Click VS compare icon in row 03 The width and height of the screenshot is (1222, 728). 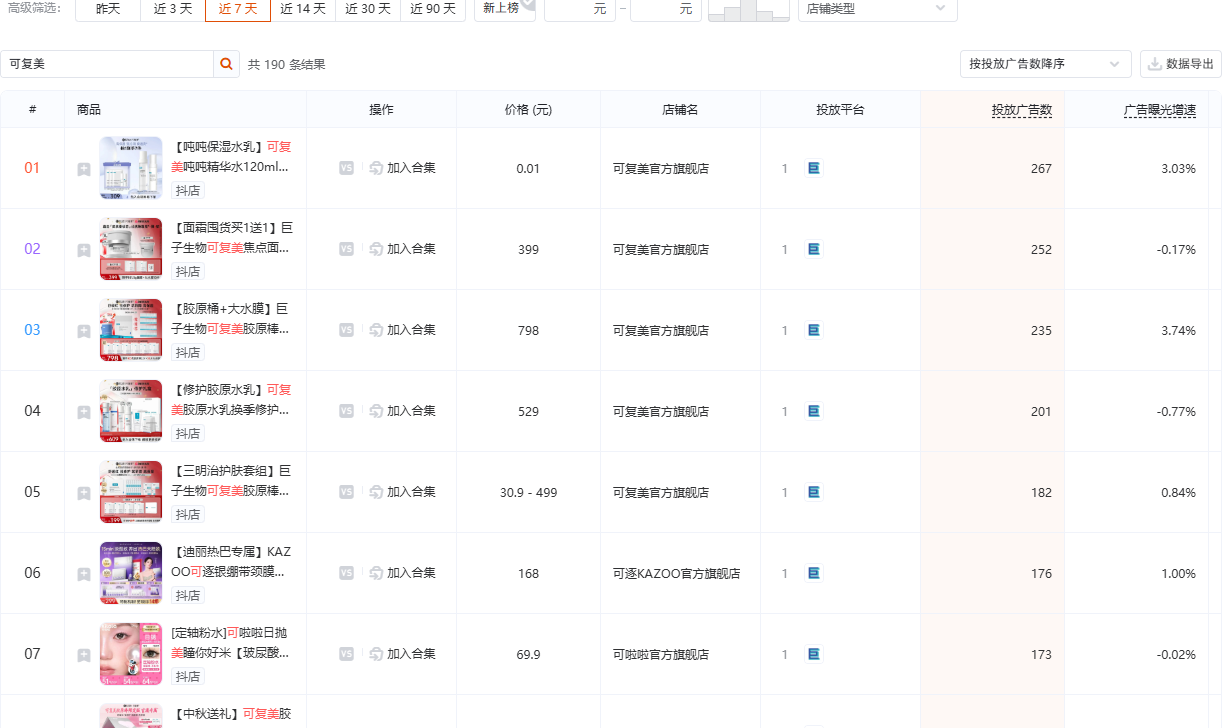[x=346, y=330]
